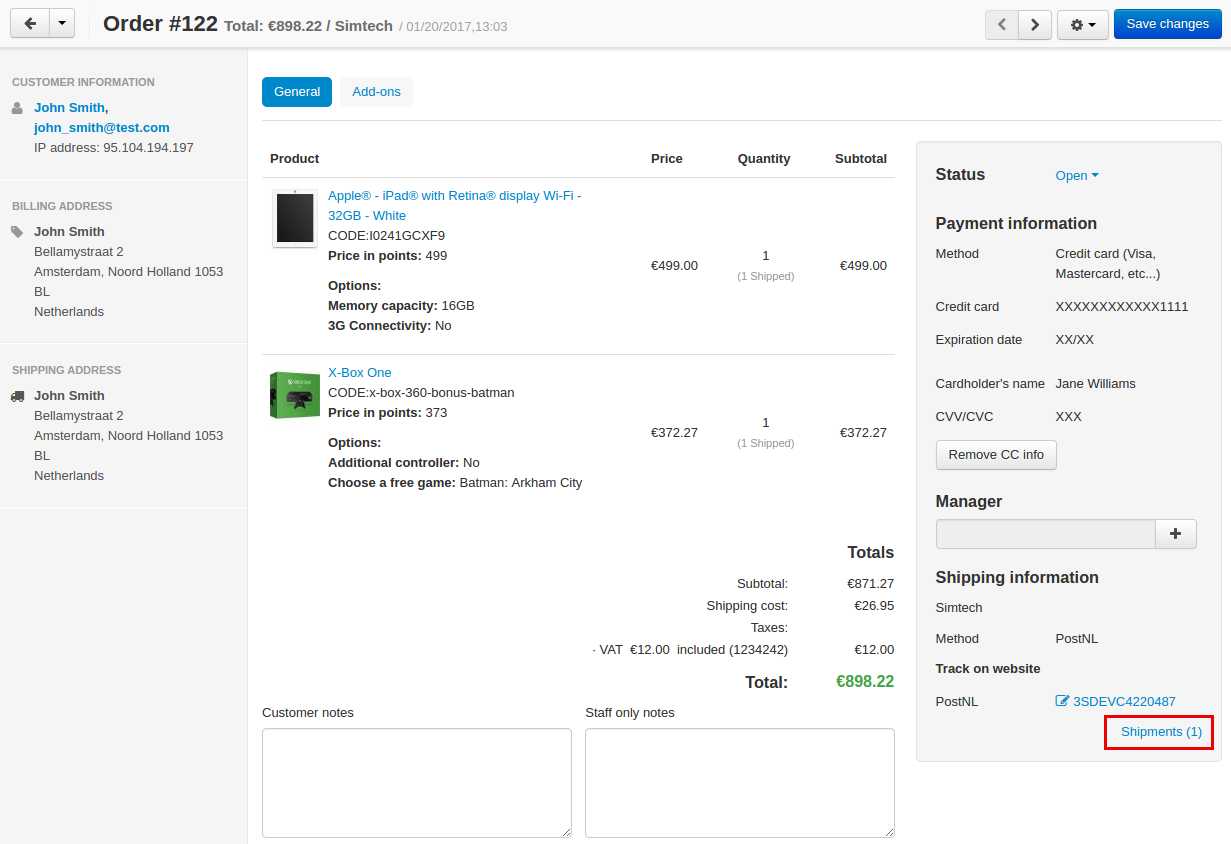The height and width of the screenshot is (844, 1231).
Task: Go back using the left arrow button
Action: (x=29, y=24)
